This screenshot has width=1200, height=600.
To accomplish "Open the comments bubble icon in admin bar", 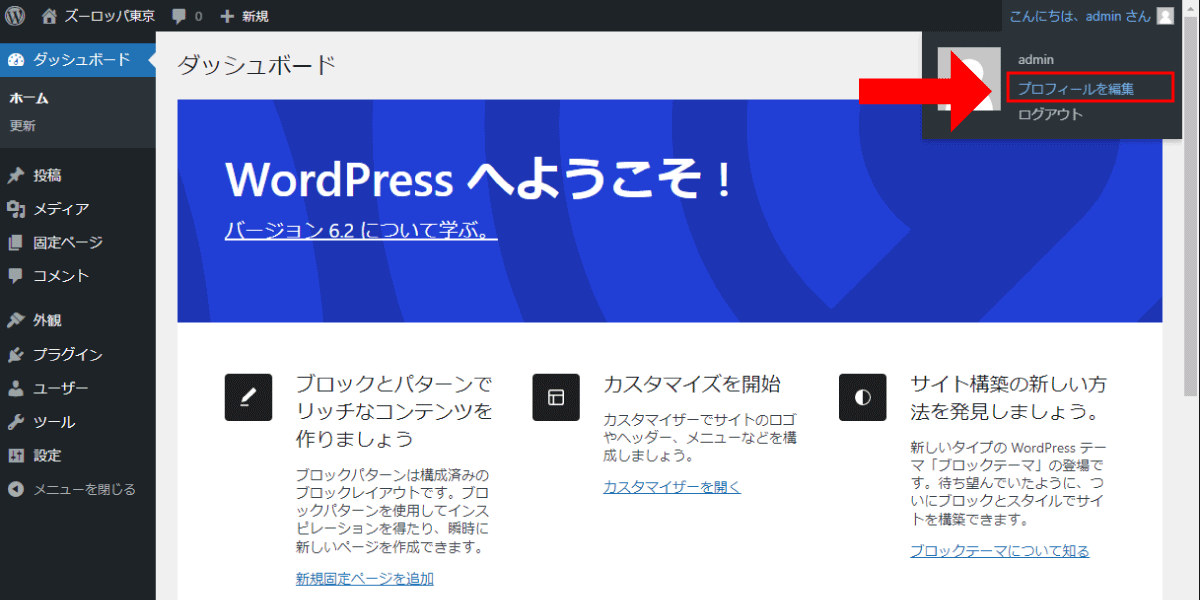I will (x=178, y=17).
